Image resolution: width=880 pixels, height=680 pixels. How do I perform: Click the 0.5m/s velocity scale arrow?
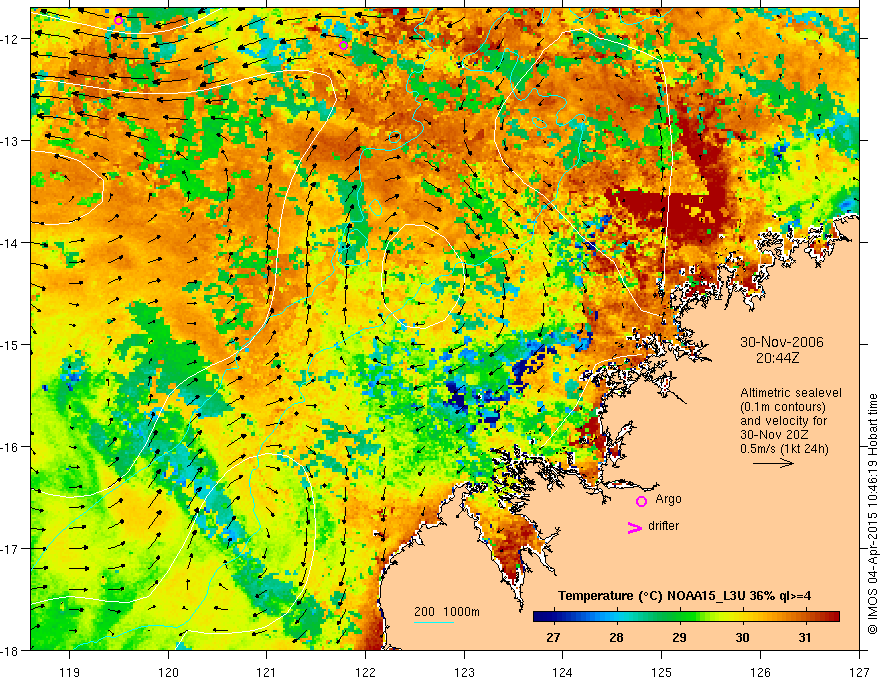click(x=773, y=463)
